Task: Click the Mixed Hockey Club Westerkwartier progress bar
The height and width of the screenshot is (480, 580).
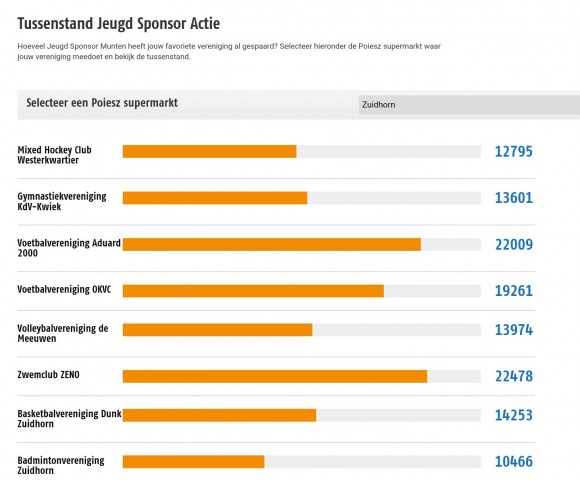Action: pos(301,152)
